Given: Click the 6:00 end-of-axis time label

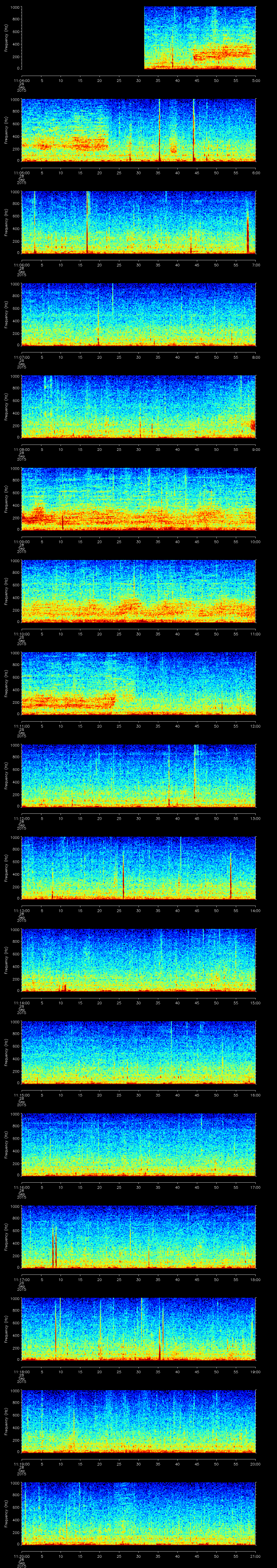Looking at the screenshot, I should (256, 173).
